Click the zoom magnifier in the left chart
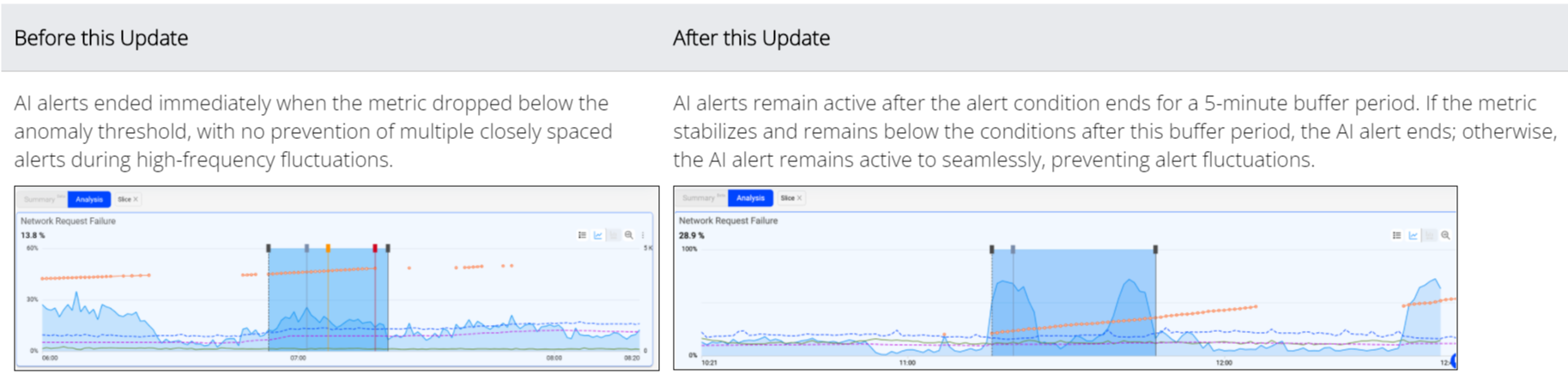 (629, 235)
